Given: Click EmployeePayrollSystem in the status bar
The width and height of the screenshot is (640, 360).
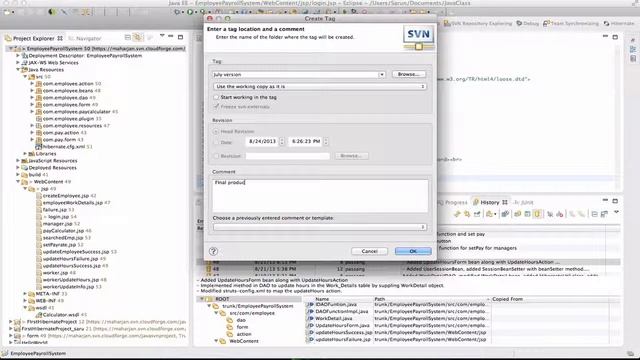Looking at the screenshot, I should [x=38, y=353].
